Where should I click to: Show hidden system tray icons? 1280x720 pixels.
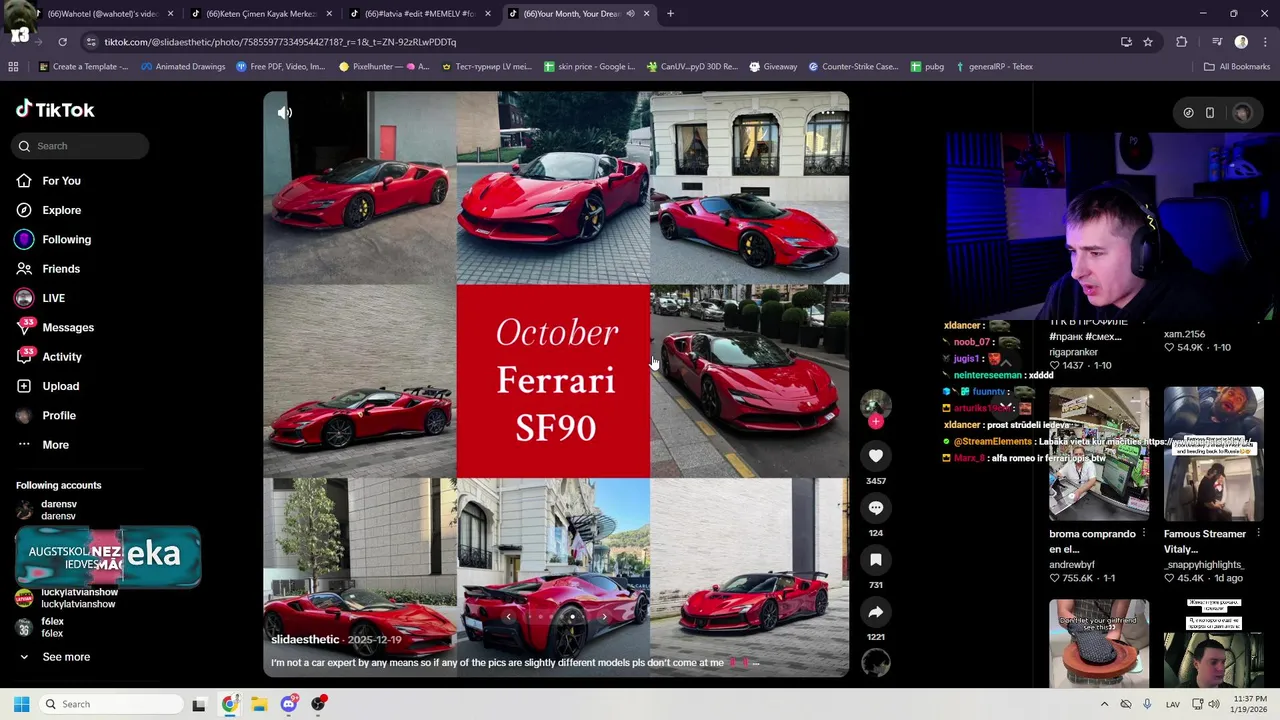pos(1104,704)
